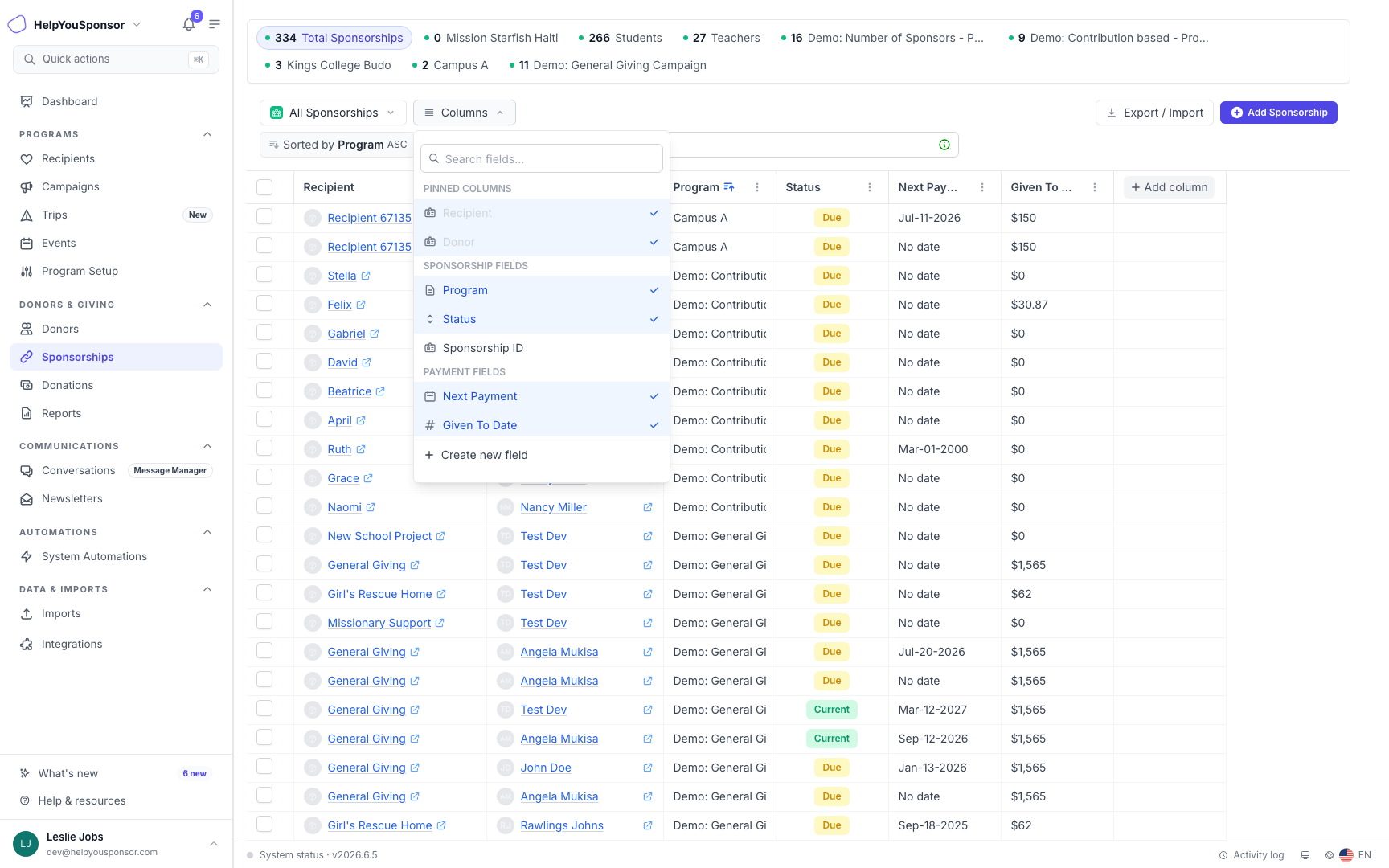Focus the Search fields input

pyautogui.click(x=542, y=159)
